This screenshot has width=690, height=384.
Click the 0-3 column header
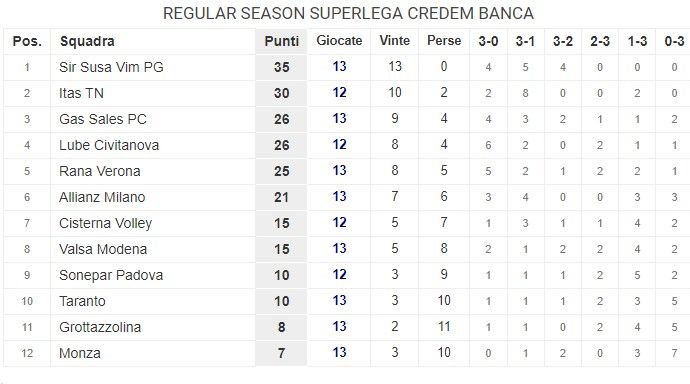674,41
